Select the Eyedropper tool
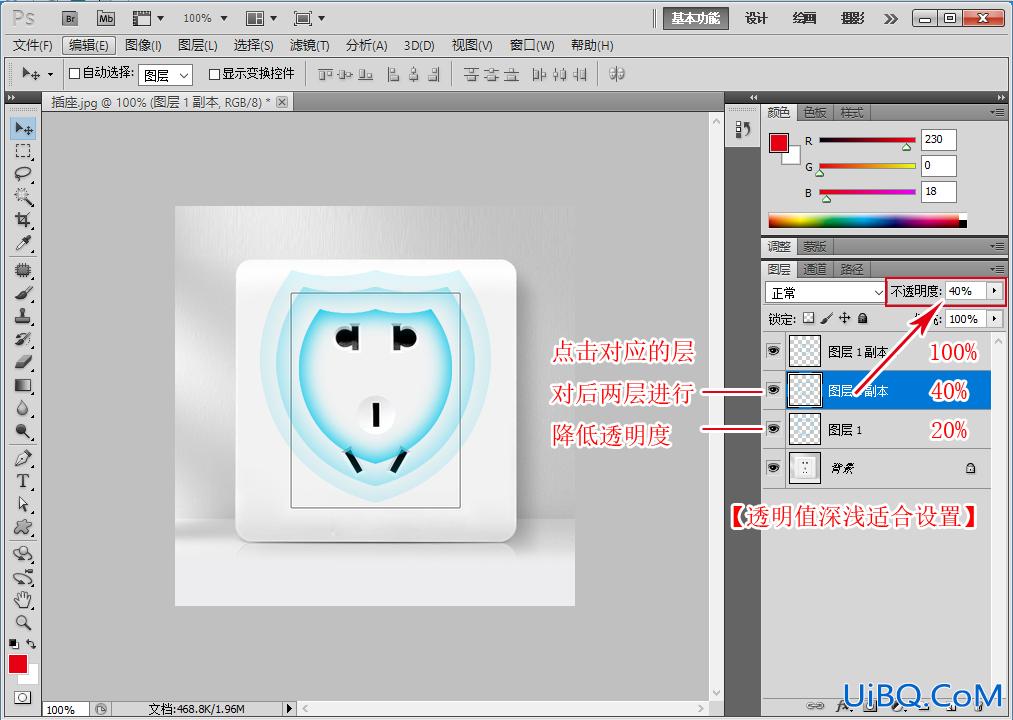Screen dimensions: 1013x720 point(23,243)
